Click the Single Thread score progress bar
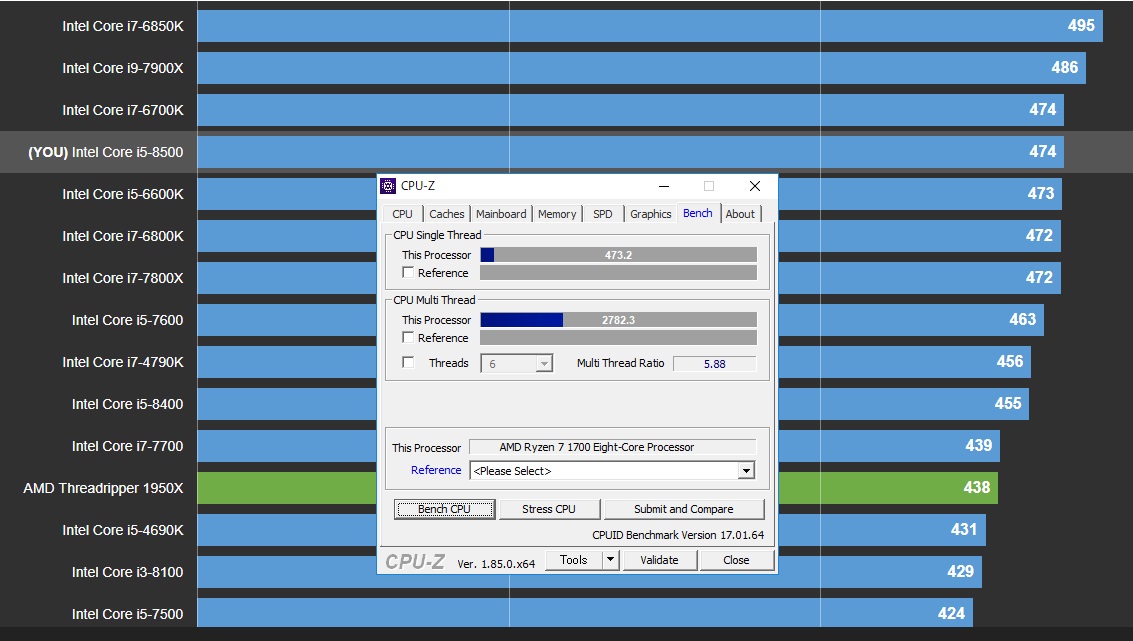 [x=618, y=255]
